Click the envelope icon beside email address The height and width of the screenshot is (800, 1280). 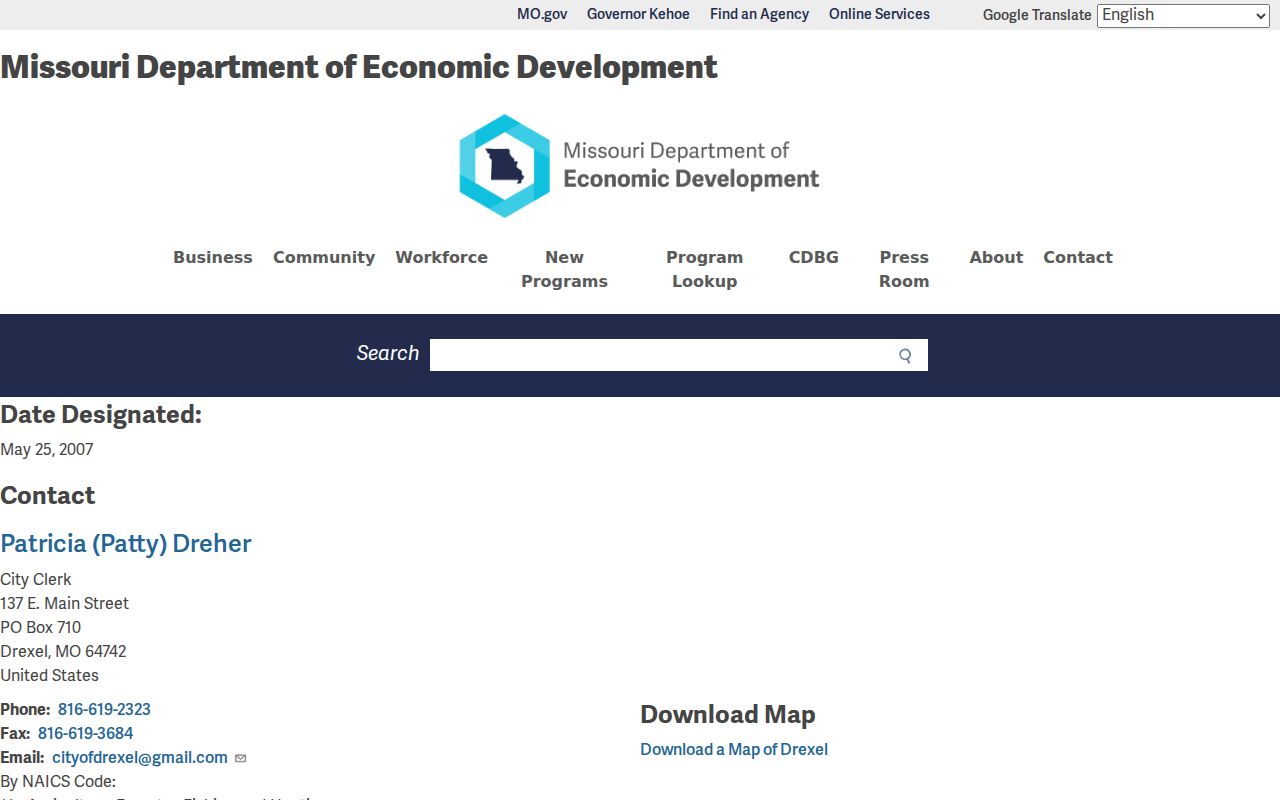point(240,758)
